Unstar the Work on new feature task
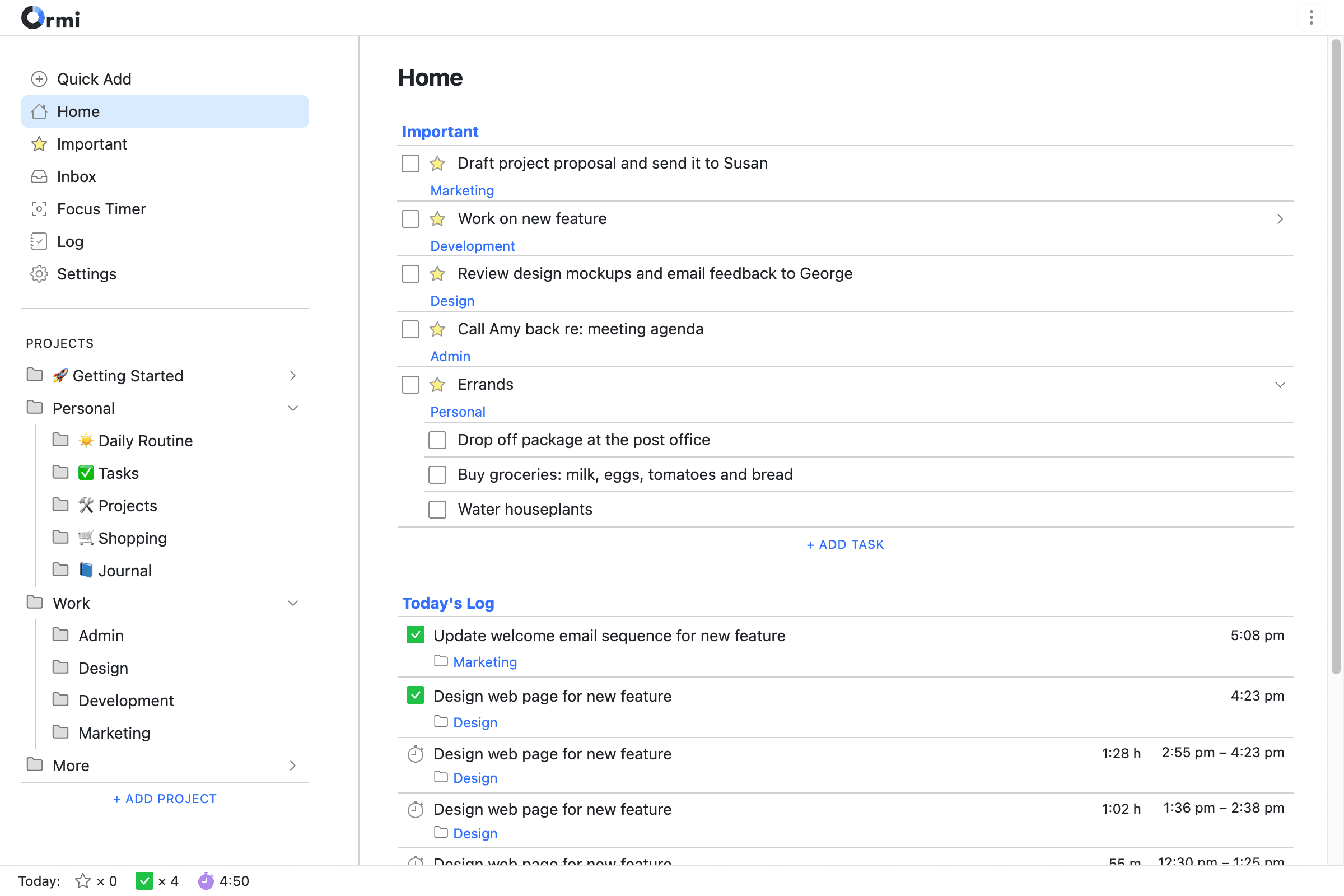 [437, 219]
